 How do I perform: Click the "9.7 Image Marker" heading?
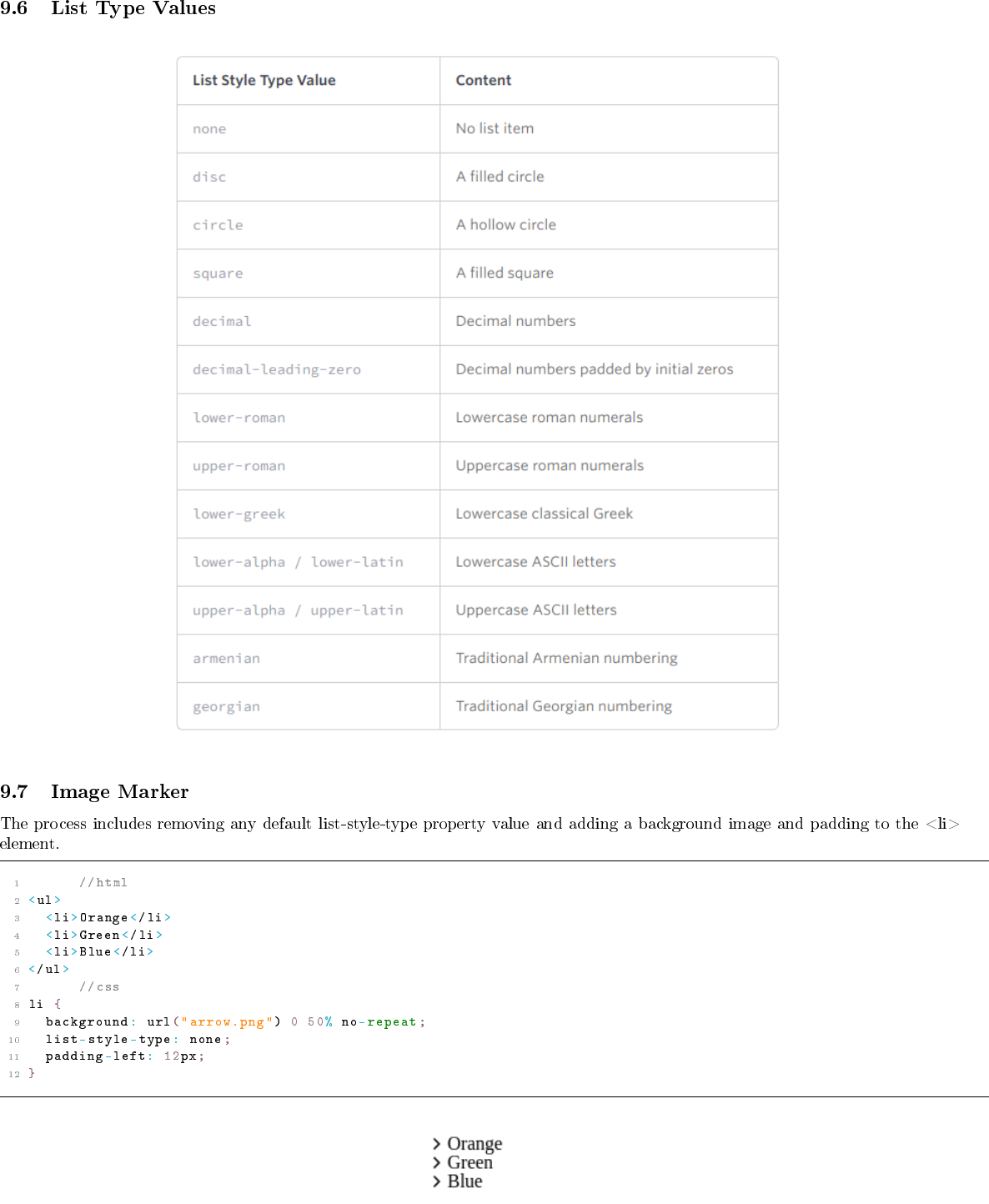94,791
